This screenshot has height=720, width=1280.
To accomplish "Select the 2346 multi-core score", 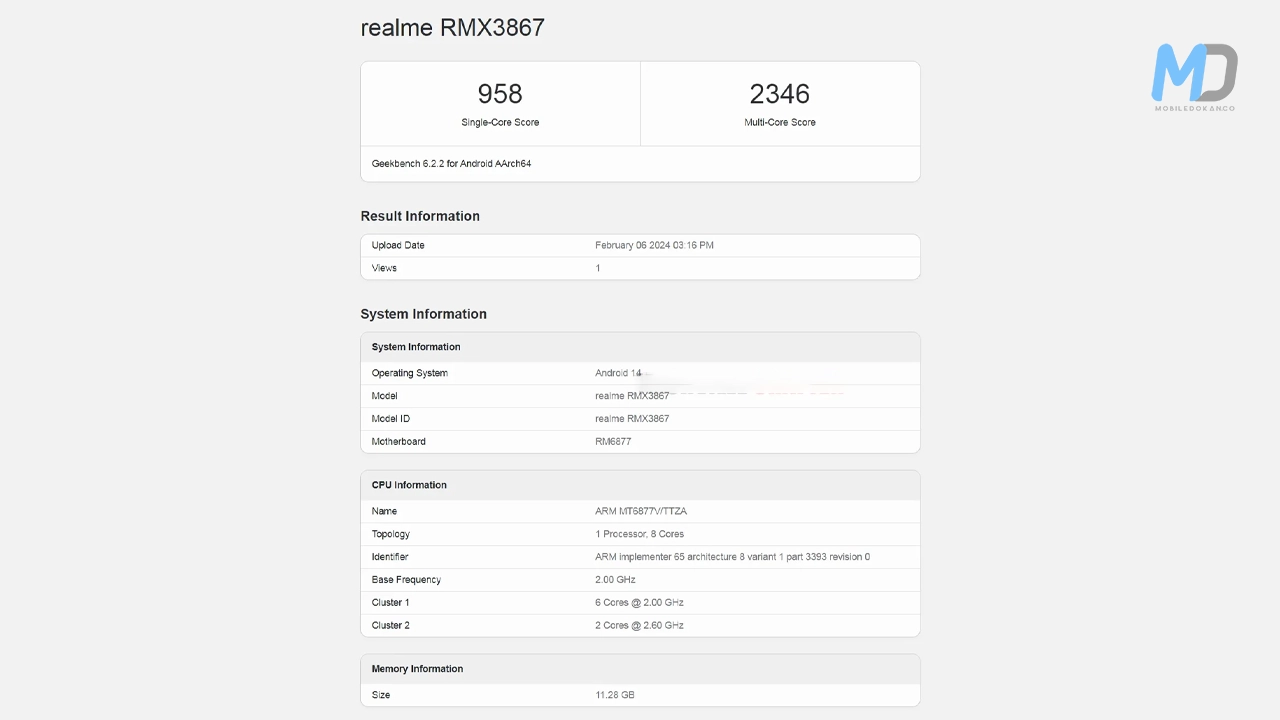I will 779,94.
